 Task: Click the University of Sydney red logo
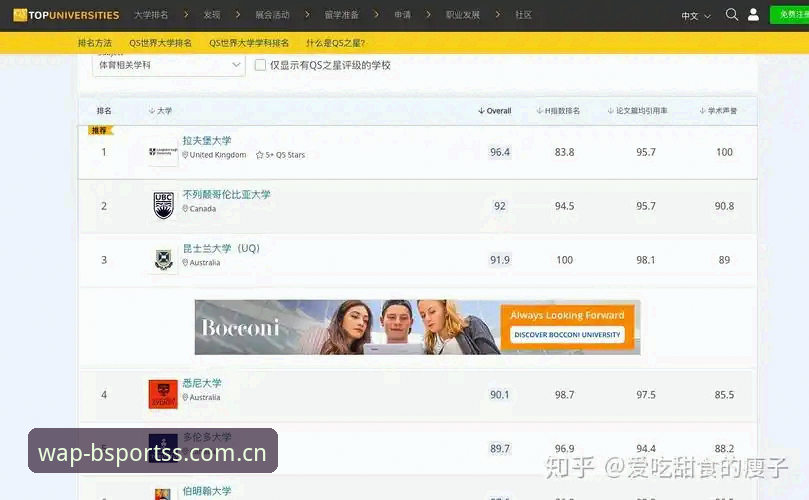pos(163,394)
